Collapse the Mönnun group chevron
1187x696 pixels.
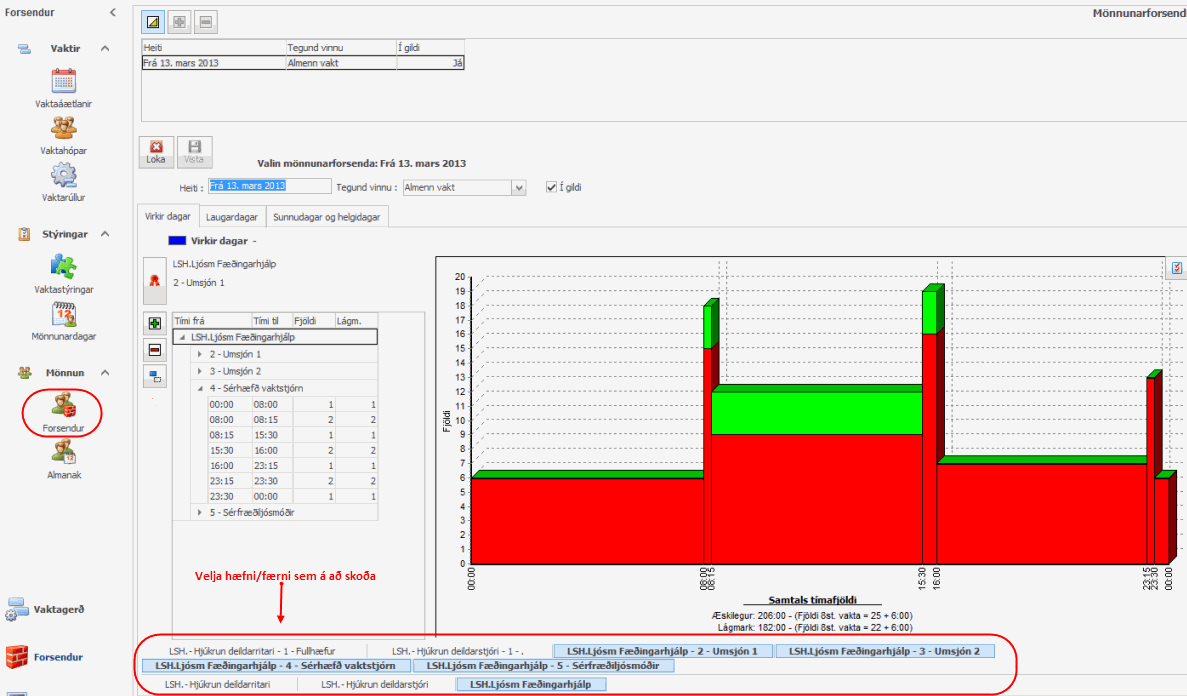(105, 373)
